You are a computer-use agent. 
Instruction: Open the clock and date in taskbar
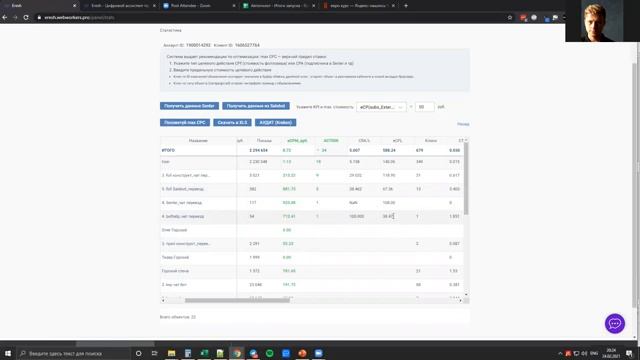coord(611,353)
